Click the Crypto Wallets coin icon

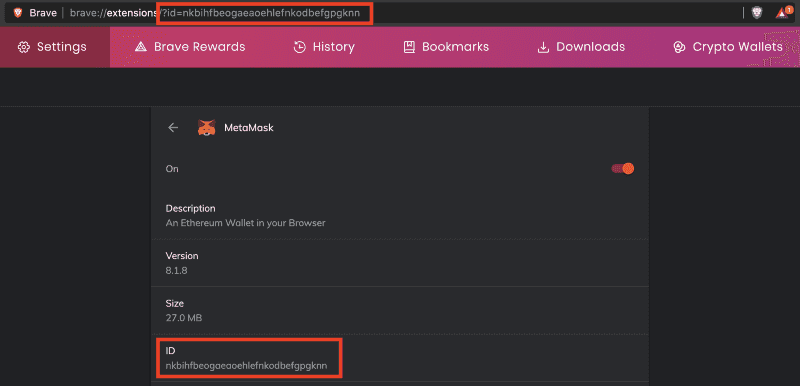point(679,47)
